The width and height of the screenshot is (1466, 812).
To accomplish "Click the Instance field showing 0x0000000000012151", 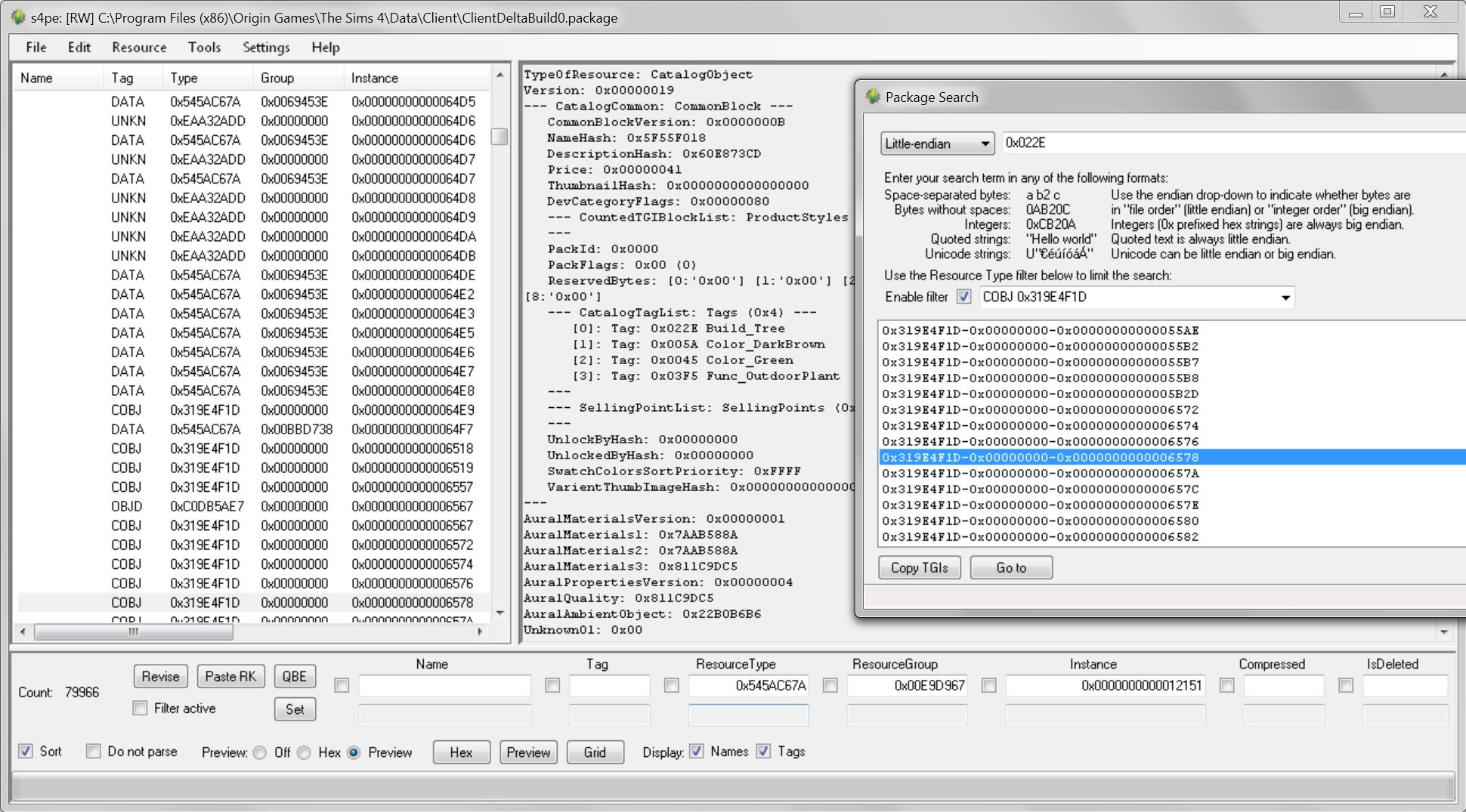I will [x=1106, y=685].
